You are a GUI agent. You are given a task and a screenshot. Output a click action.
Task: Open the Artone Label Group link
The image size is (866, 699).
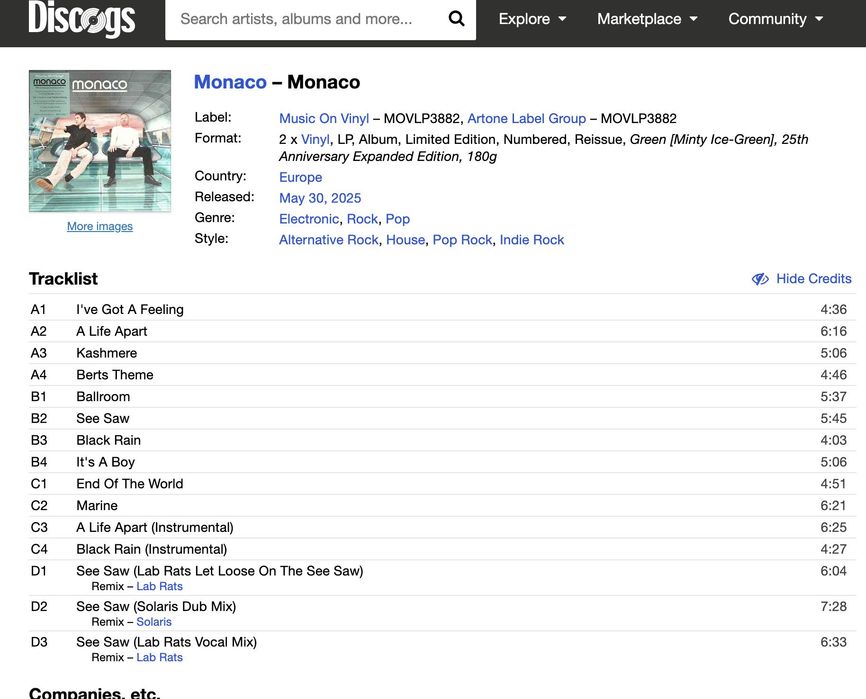point(526,118)
